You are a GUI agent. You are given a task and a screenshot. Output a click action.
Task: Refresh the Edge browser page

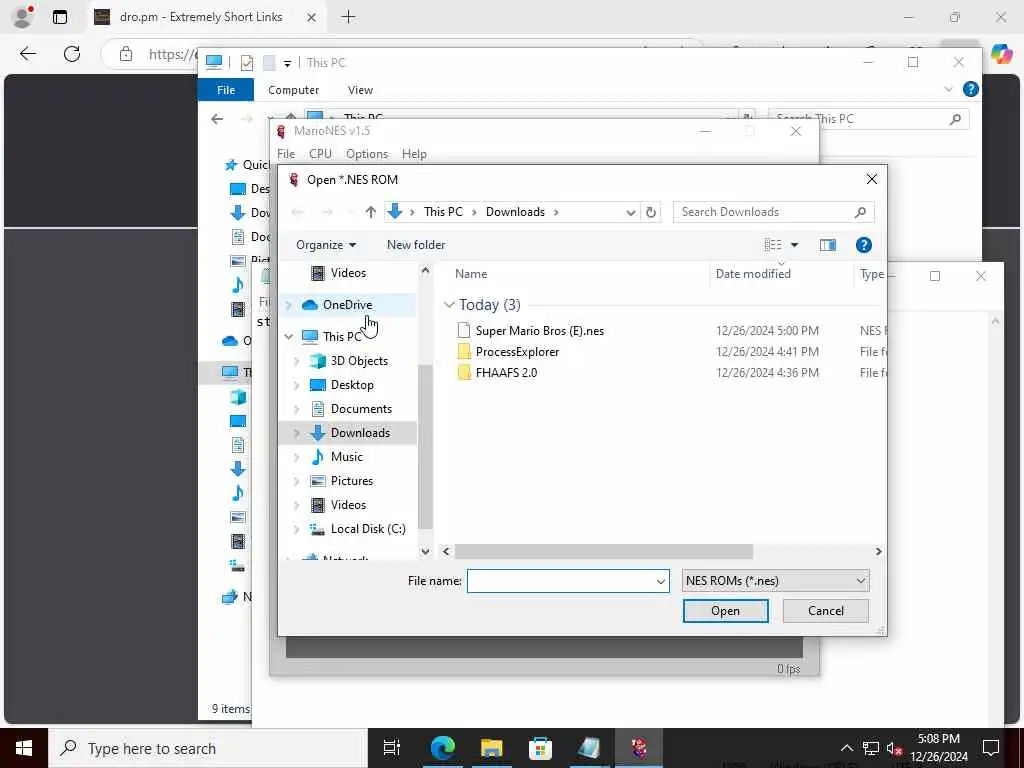72,54
